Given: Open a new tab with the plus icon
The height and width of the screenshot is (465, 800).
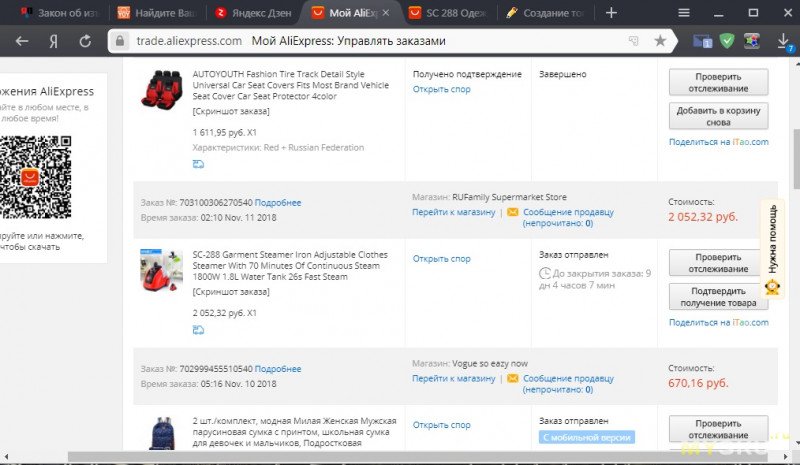Looking at the screenshot, I should coord(611,13).
